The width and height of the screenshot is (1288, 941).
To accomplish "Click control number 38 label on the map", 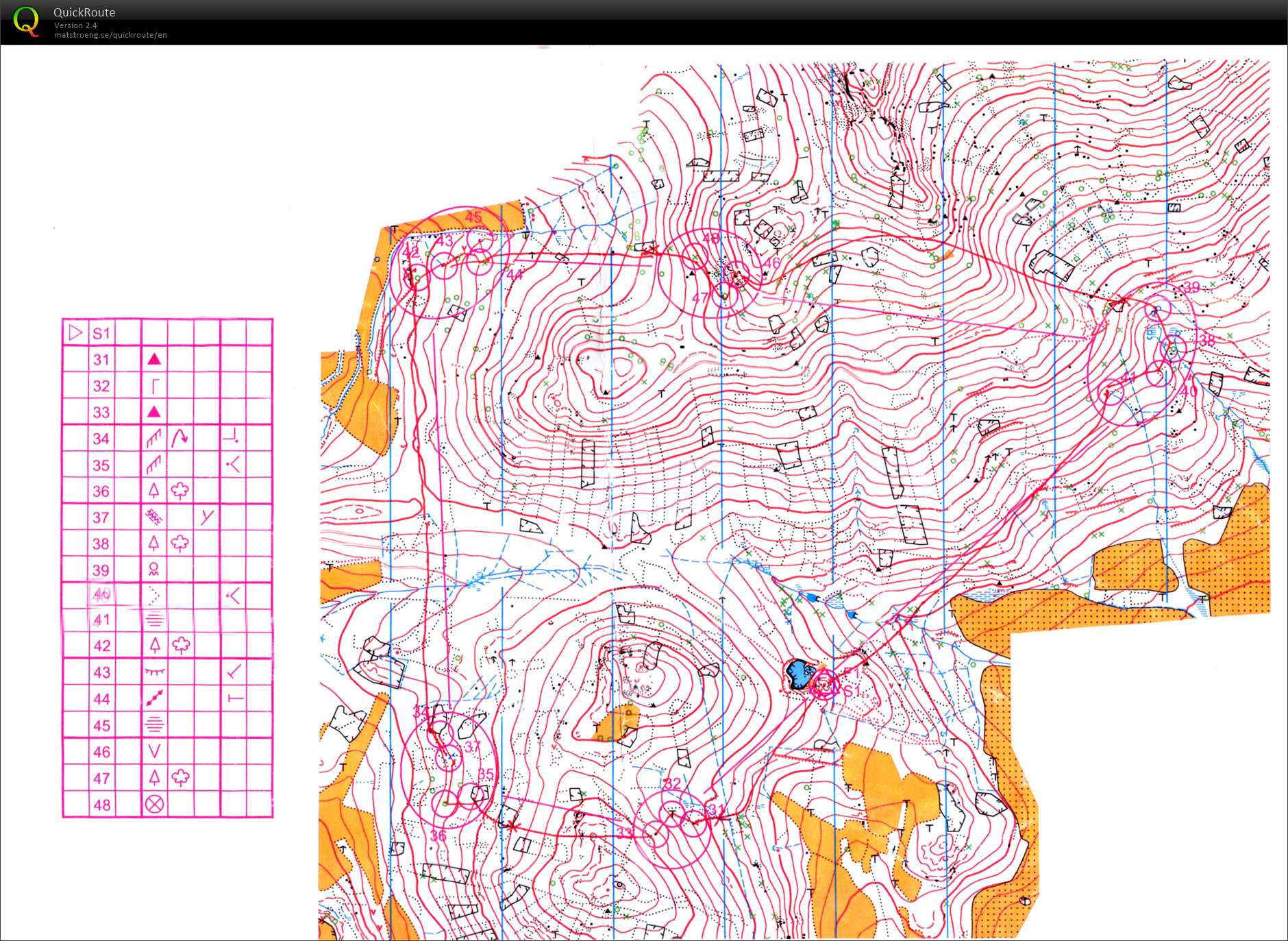I will coord(1206,340).
